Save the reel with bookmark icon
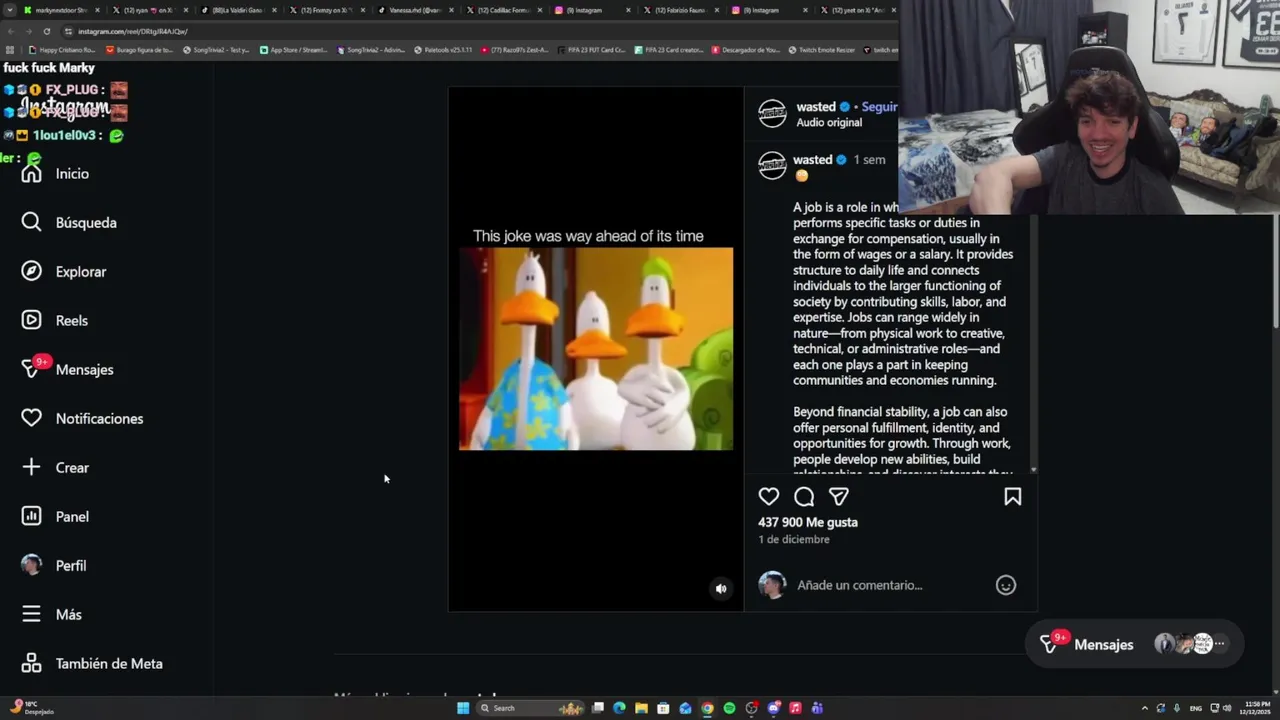The height and width of the screenshot is (720, 1280). coord(1012,496)
